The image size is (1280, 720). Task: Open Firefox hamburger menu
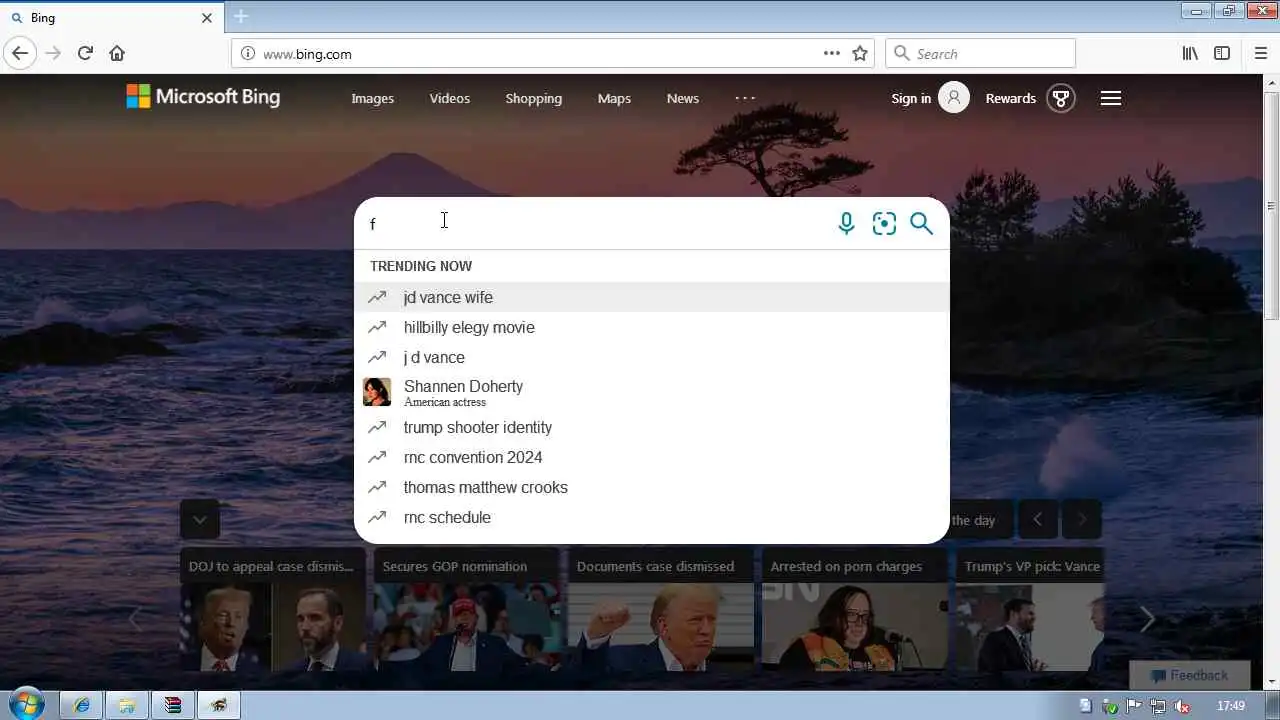click(1260, 53)
